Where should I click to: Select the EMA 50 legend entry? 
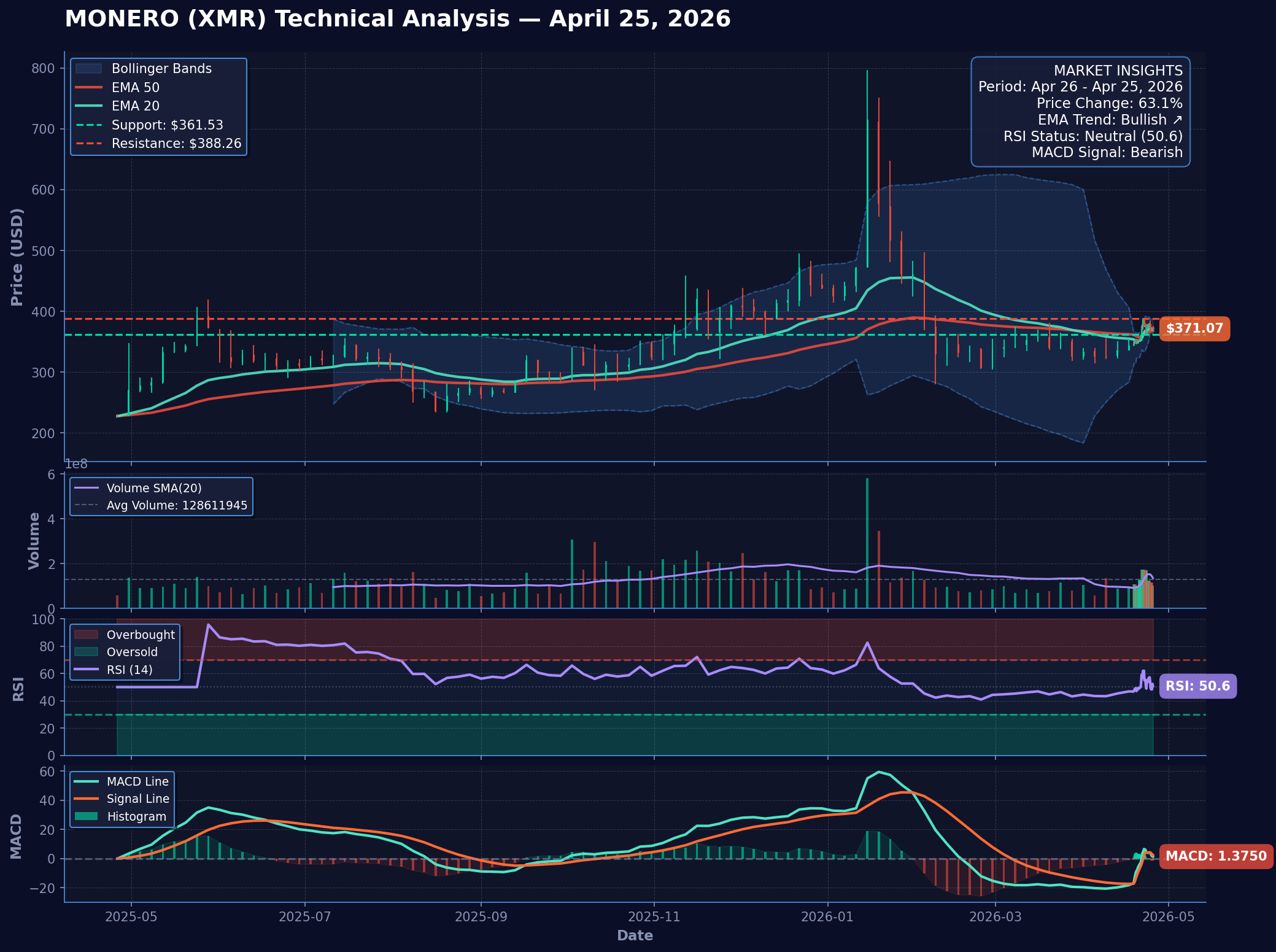pos(135,88)
